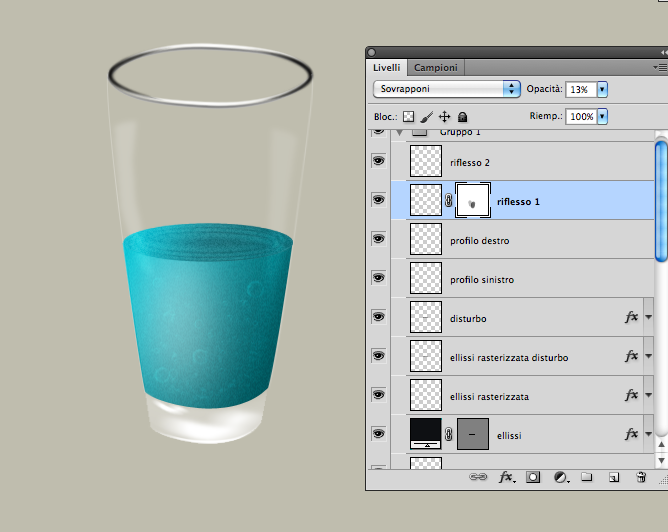668x532 pixels.
Task: Toggle lock position move icon
Action: click(x=444, y=116)
